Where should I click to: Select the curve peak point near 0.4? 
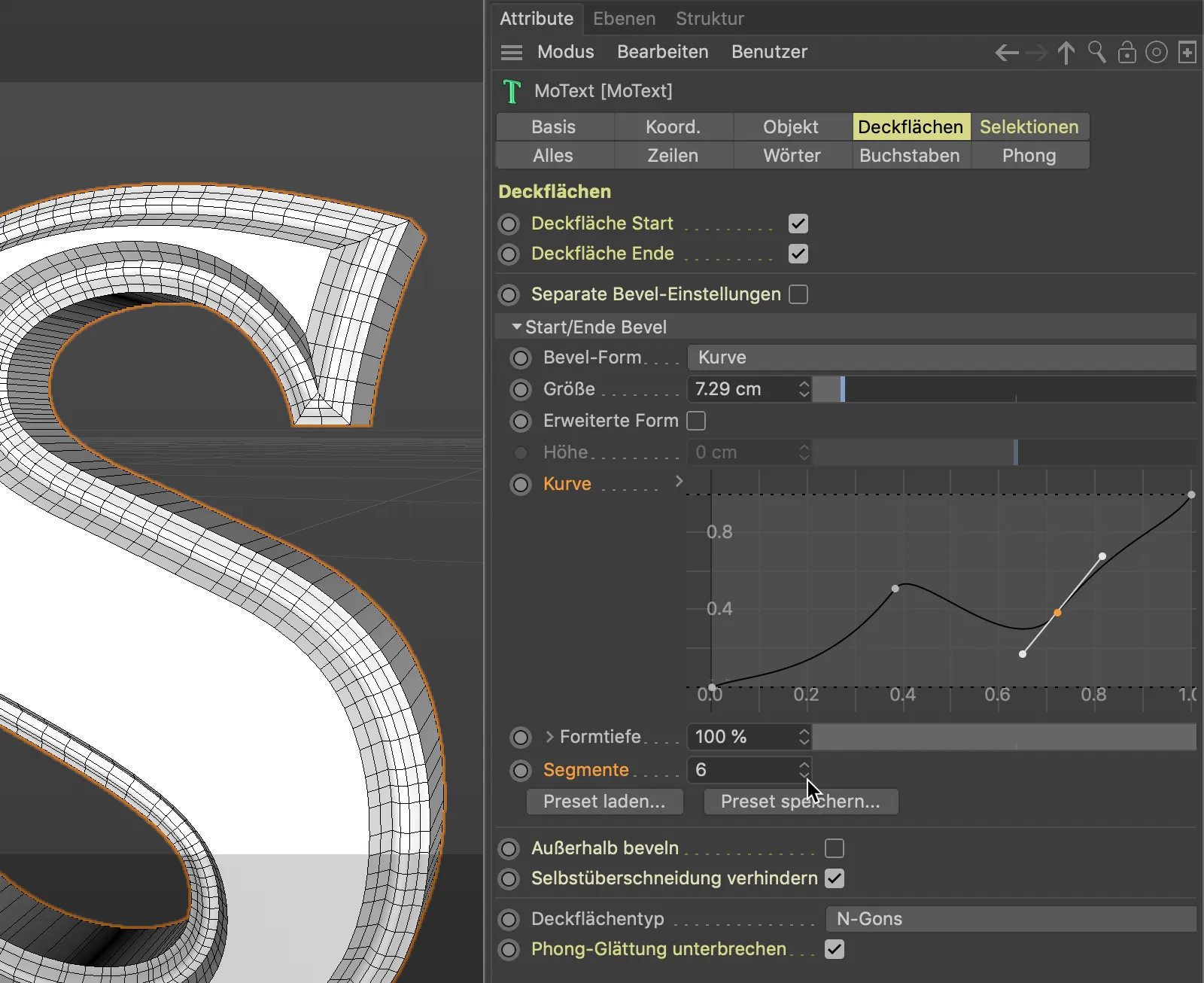click(x=895, y=589)
